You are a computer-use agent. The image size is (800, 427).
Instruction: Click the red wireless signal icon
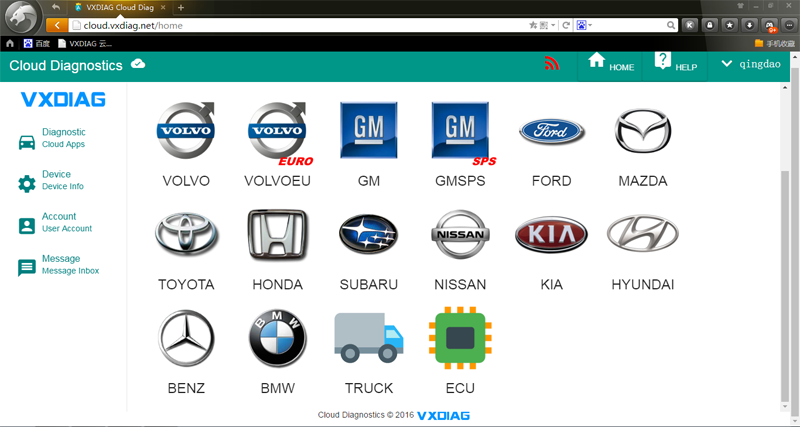pyautogui.click(x=552, y=64)
